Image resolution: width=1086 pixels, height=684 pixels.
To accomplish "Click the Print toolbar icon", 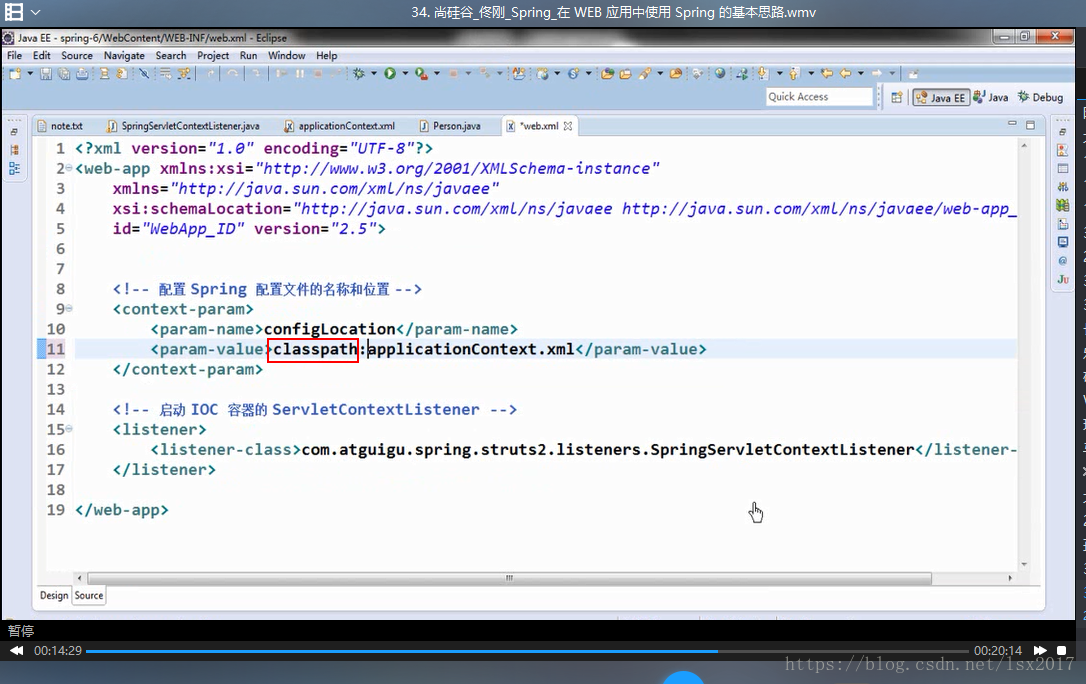I will (82, 73).
